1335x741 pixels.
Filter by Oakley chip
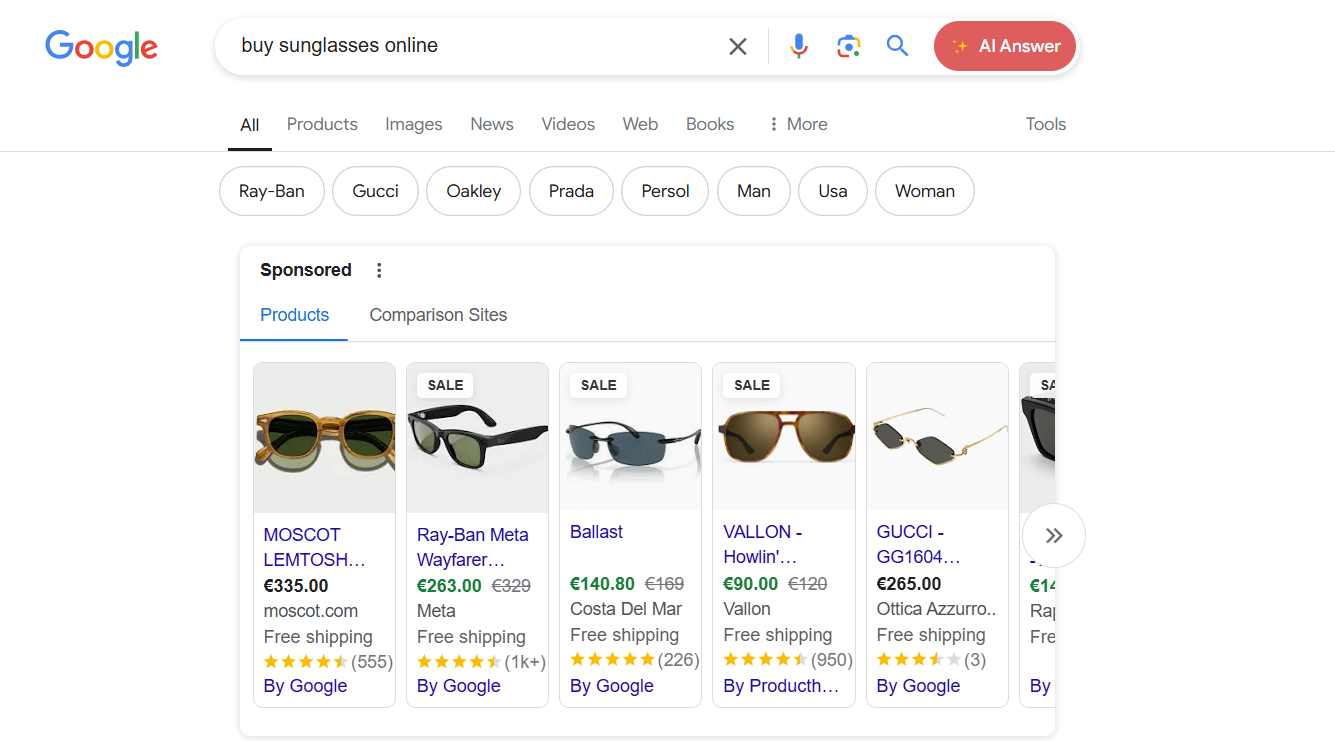474,191
